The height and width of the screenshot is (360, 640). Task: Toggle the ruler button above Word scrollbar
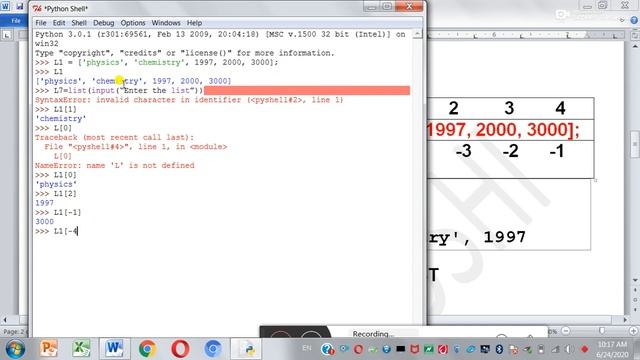[635, 36]
